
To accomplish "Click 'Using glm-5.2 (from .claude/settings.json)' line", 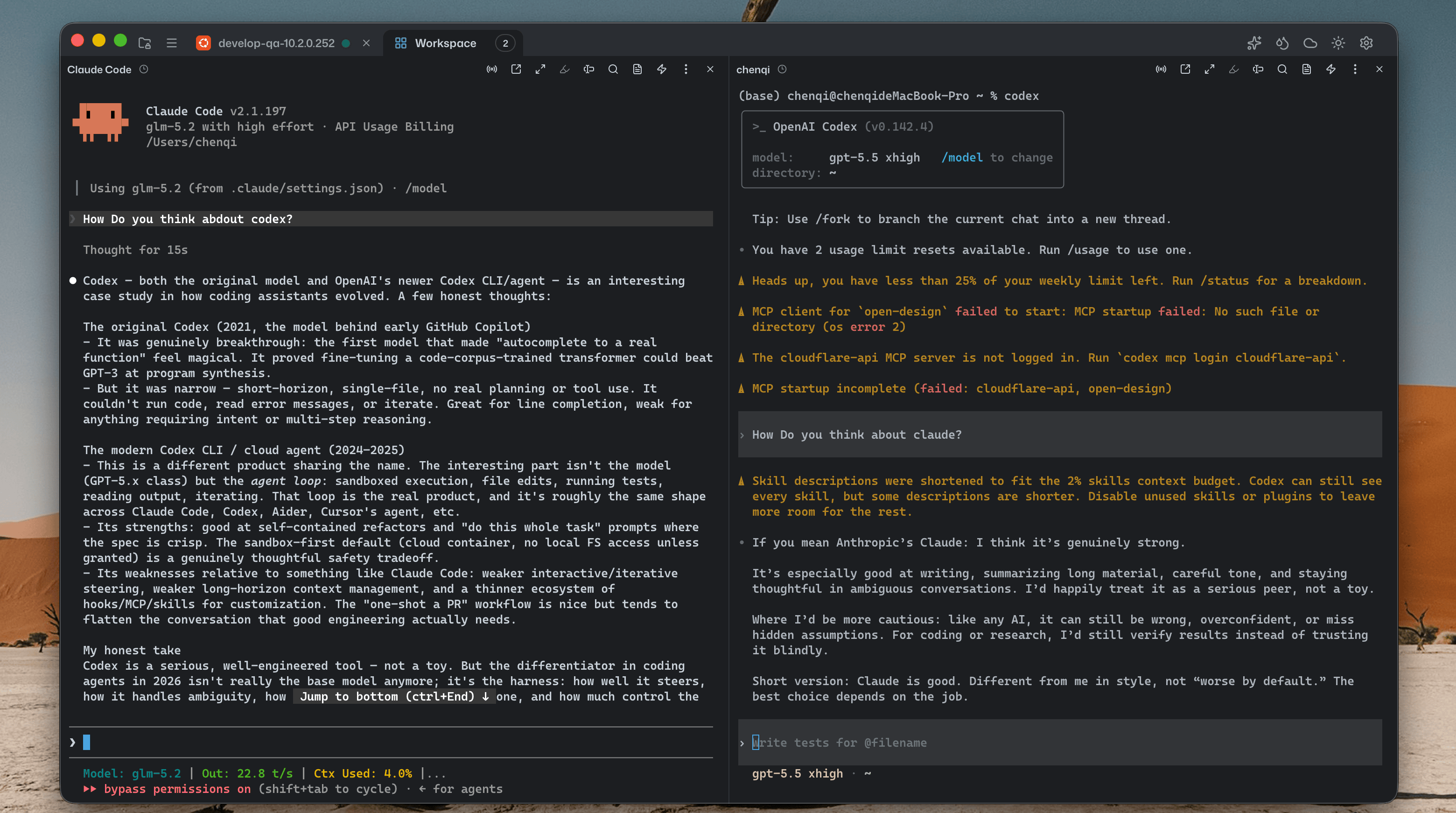I will pos(237,188).
